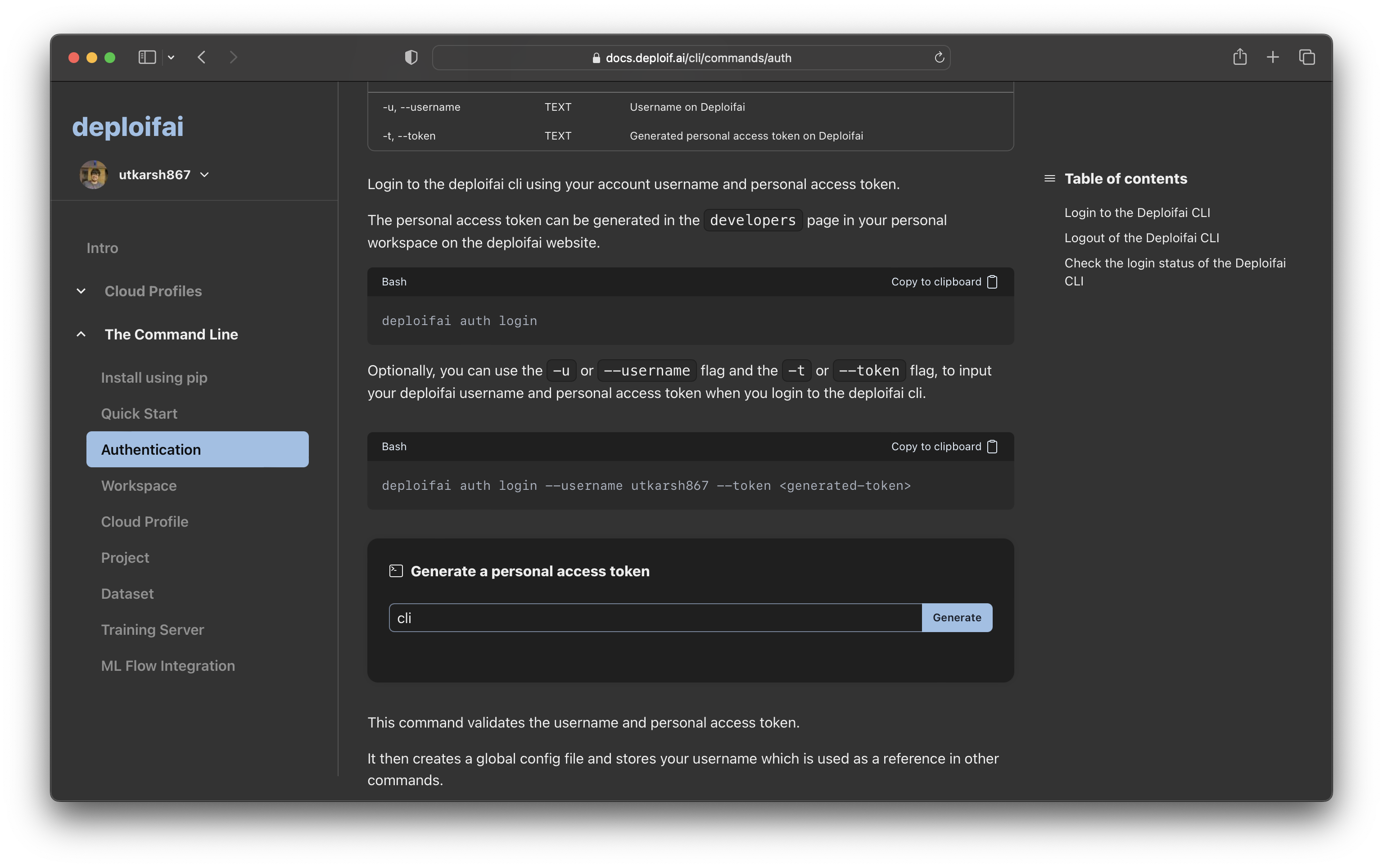Screen dimensions: 1383x868
Task: Click the 'Table of contents' heading
Action: pos(1126,179)
